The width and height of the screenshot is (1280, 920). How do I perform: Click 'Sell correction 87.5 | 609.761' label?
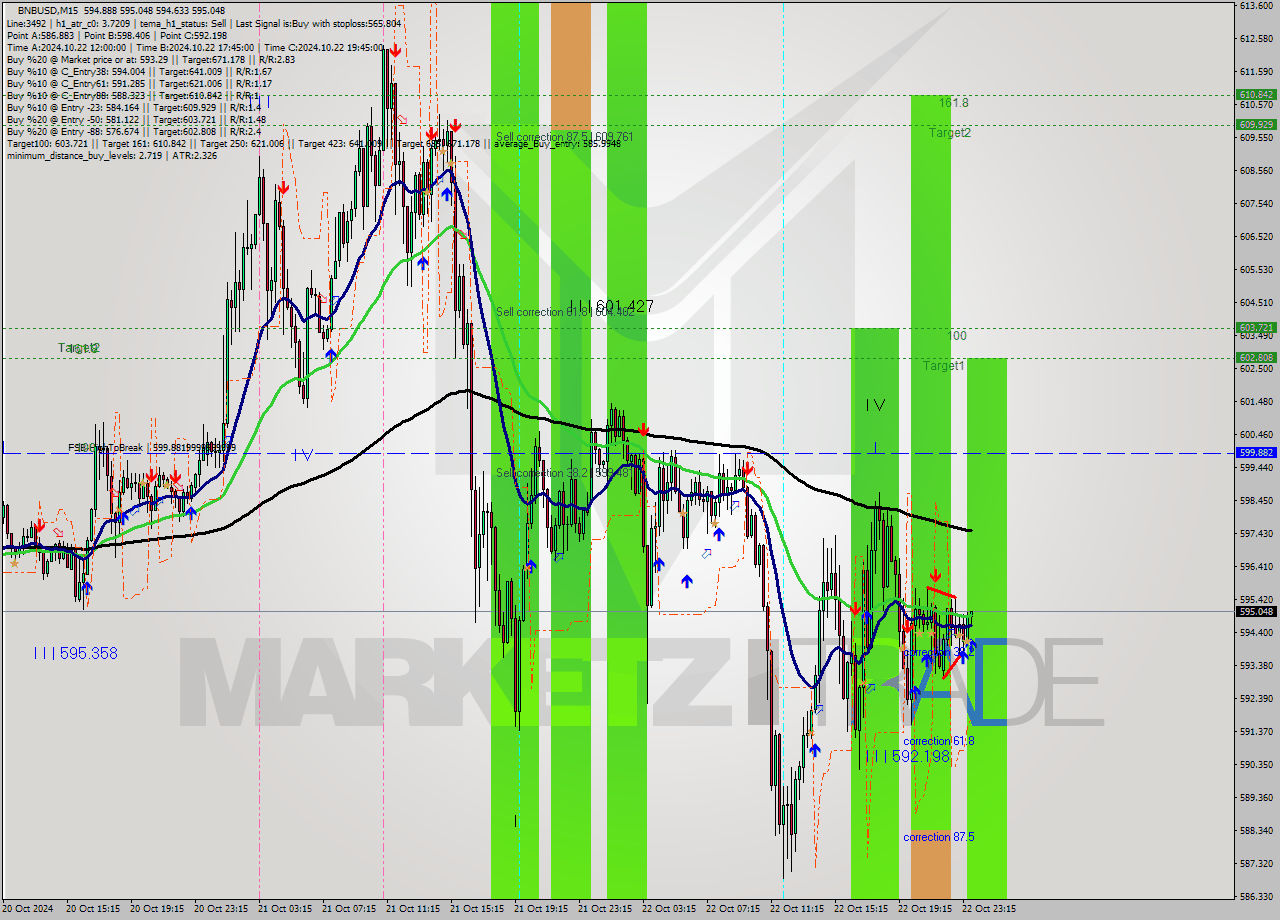565,136
